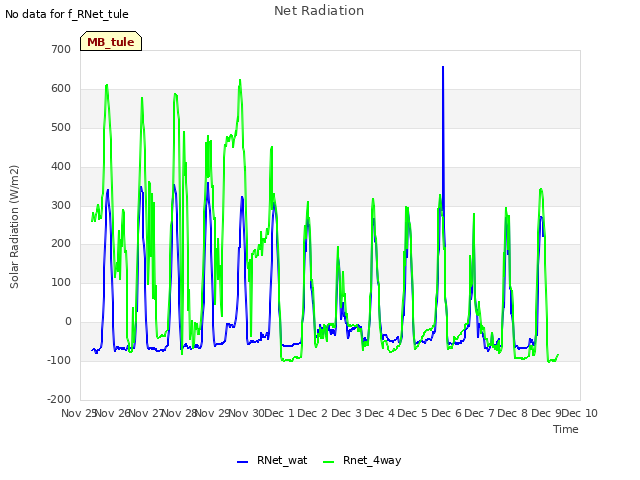Screen dimensions: 640x480
Task: Click the 400 y-axis tick label
Action: pos(61,167)
